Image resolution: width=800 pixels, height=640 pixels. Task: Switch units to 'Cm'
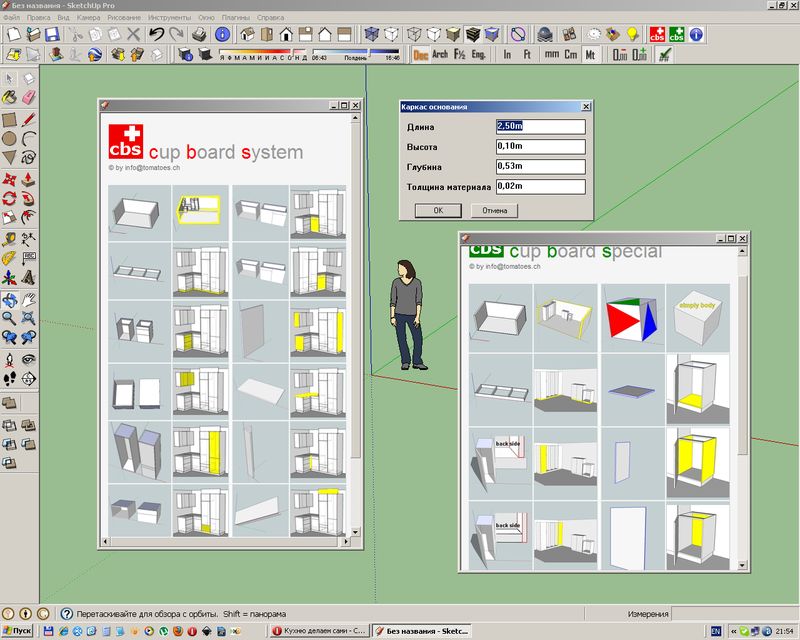click(571, 55)
